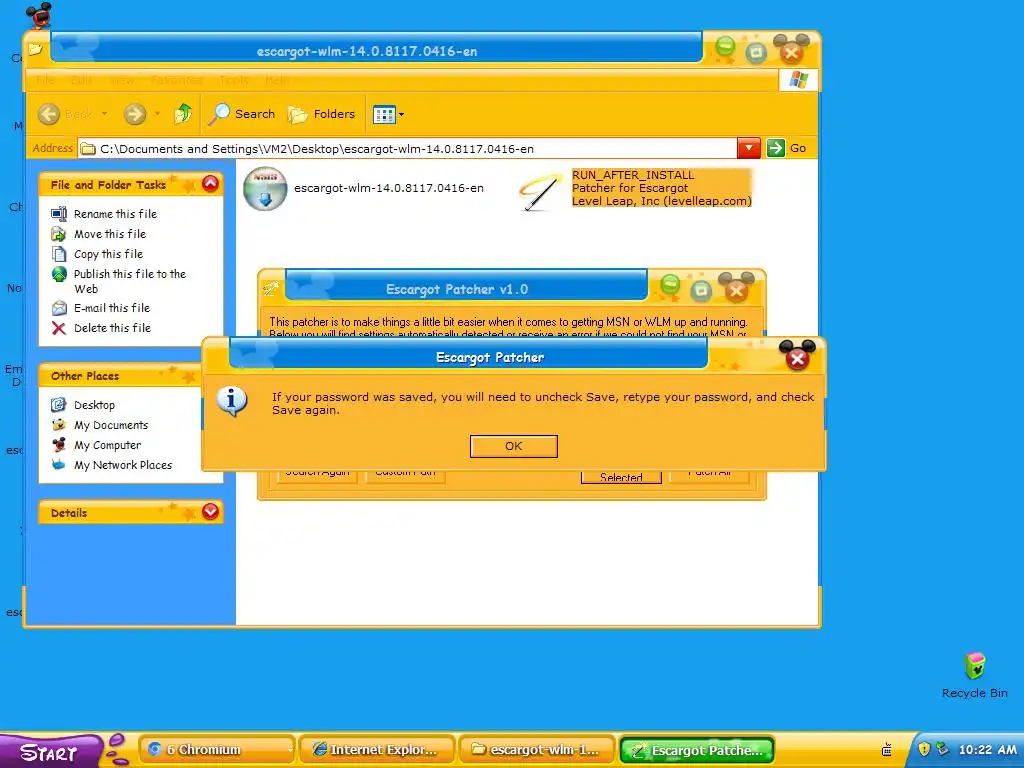The image size is (1024, 768).
Task: Switch to Internet Explorer taskbar button
Action: click(377, 750)
